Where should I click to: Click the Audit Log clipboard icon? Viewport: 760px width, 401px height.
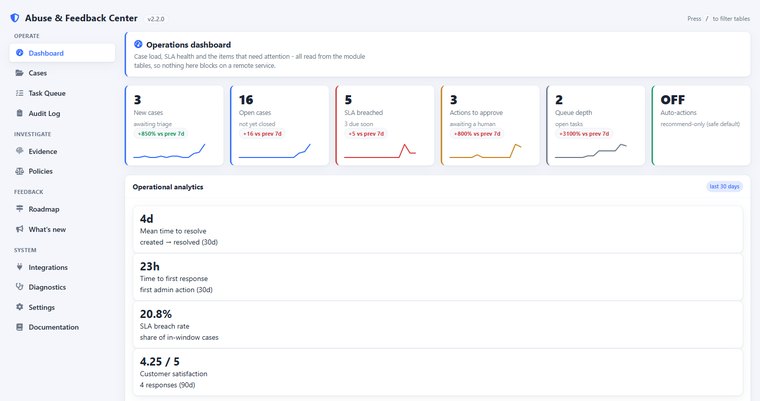(19, 113)
